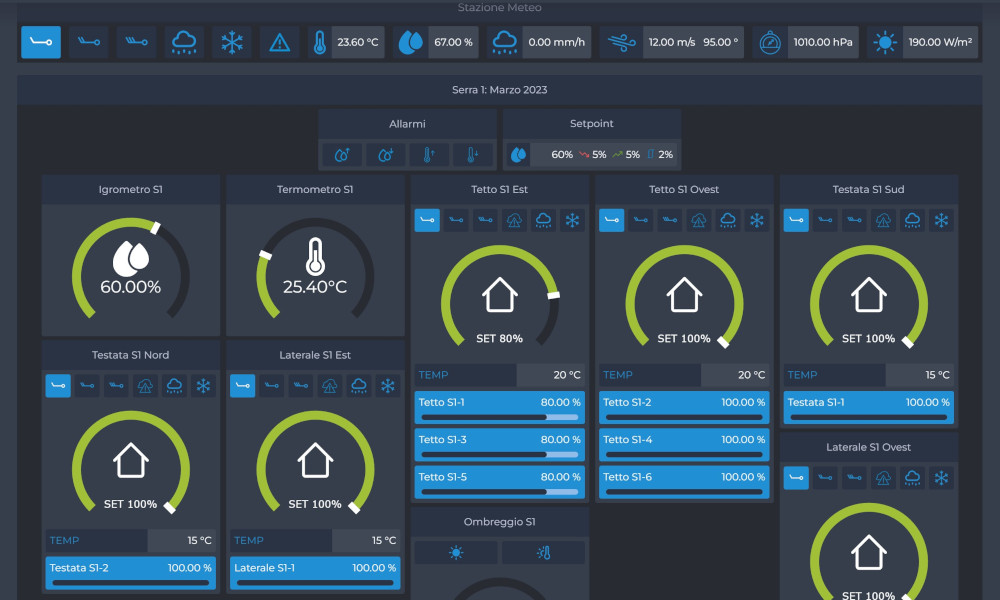Click the barometer icon beside 1010.00 hPa

click(770, 42)
